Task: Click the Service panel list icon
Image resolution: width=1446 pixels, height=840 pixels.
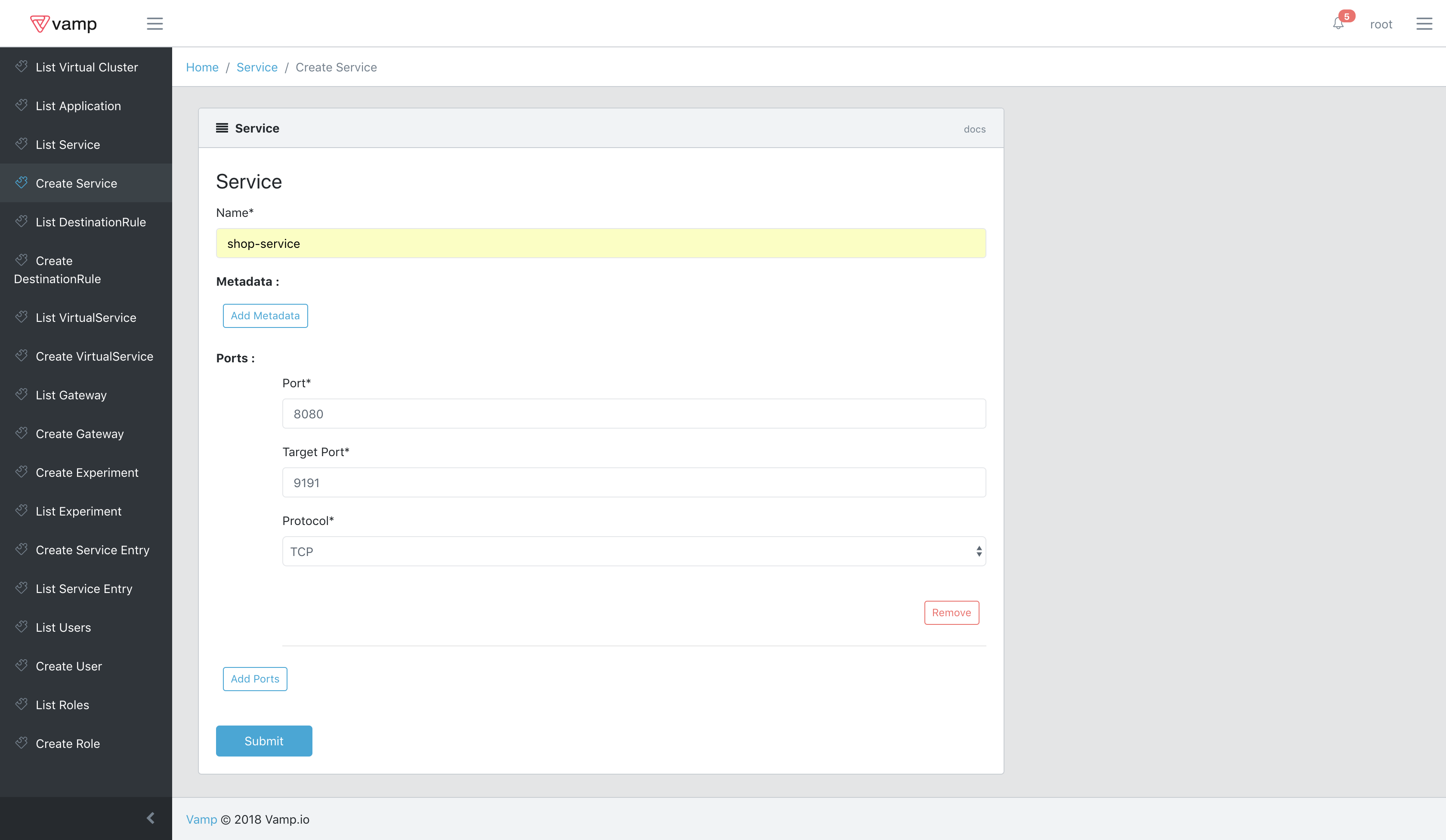Action: pyautogui.click(x=222, y=128)
